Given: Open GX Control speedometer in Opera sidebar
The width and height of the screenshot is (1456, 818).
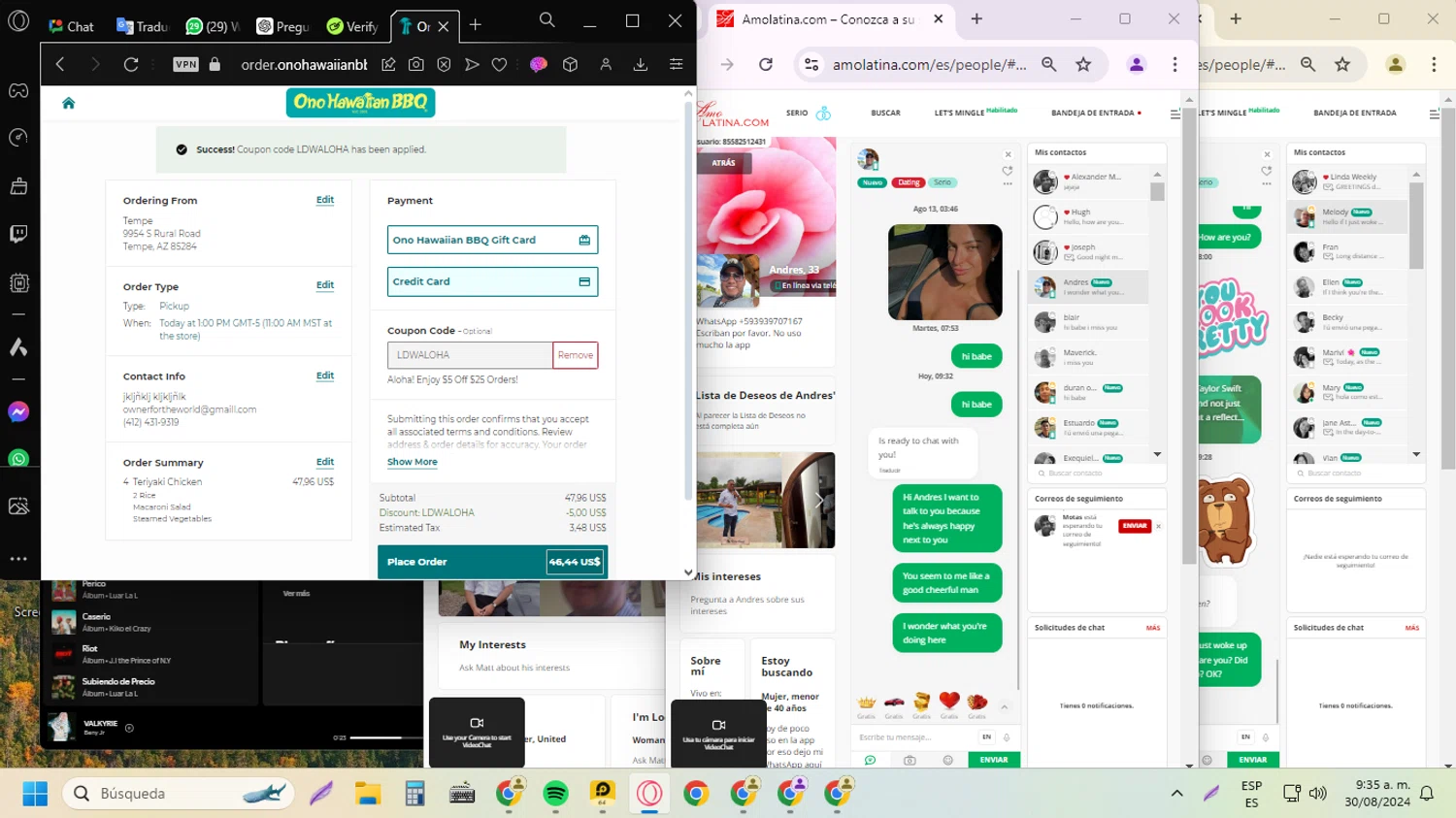Looking at the screenshot, I should (x=18, y=138).
